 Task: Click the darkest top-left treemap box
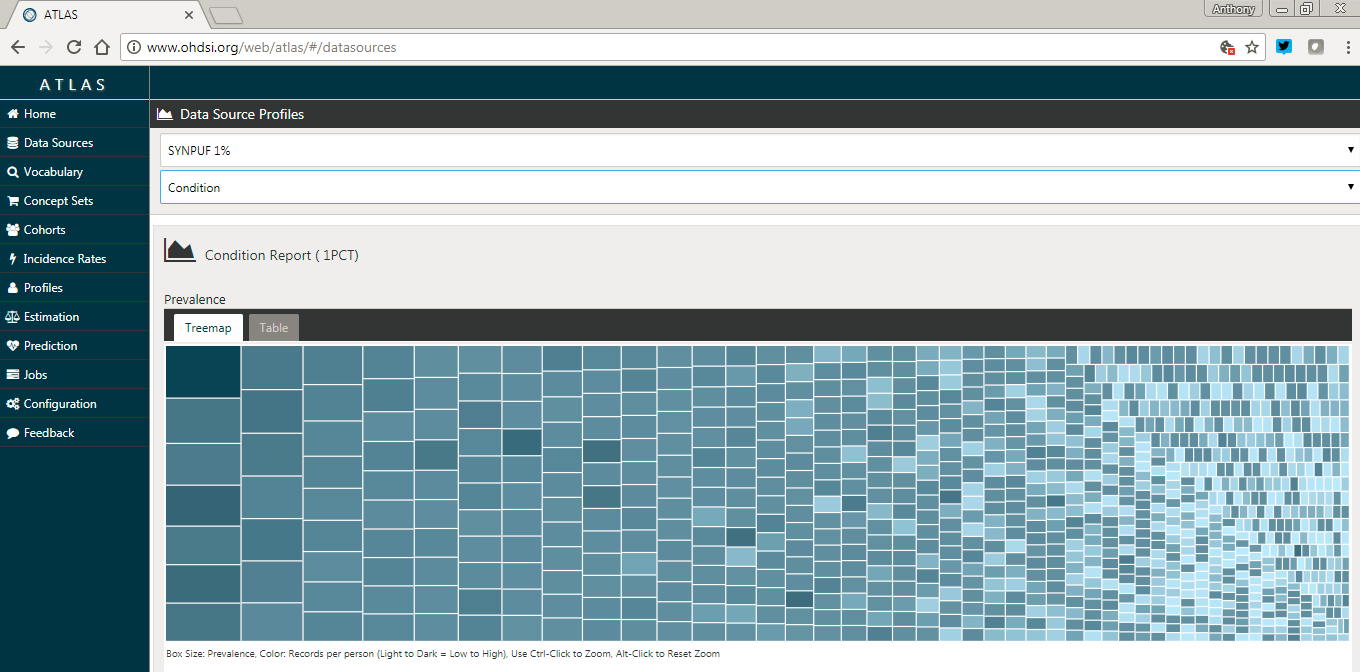pos(202,371)
